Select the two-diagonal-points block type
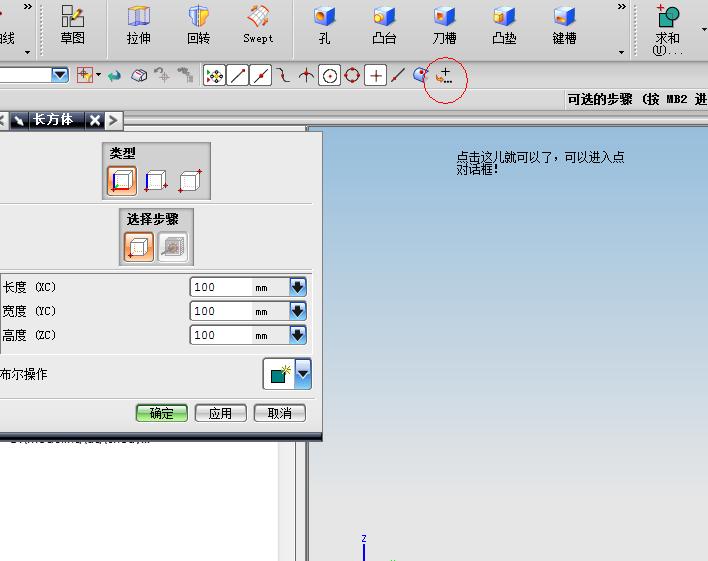 coord(190,181)
